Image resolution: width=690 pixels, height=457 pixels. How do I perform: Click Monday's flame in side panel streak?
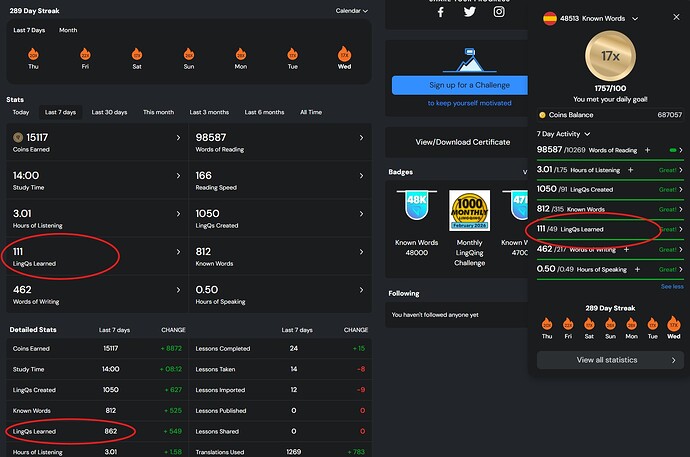pos(631,325)
